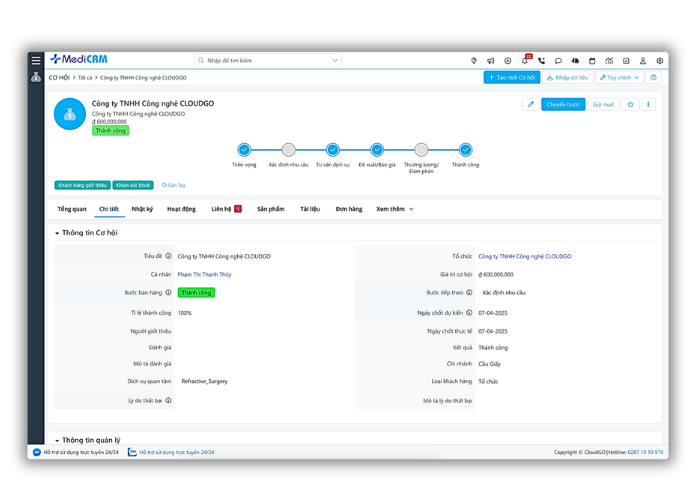The image size is (700, 500).
Task: Click the info icon next to Lý do thất bại
Action: (x=168, y=400)
